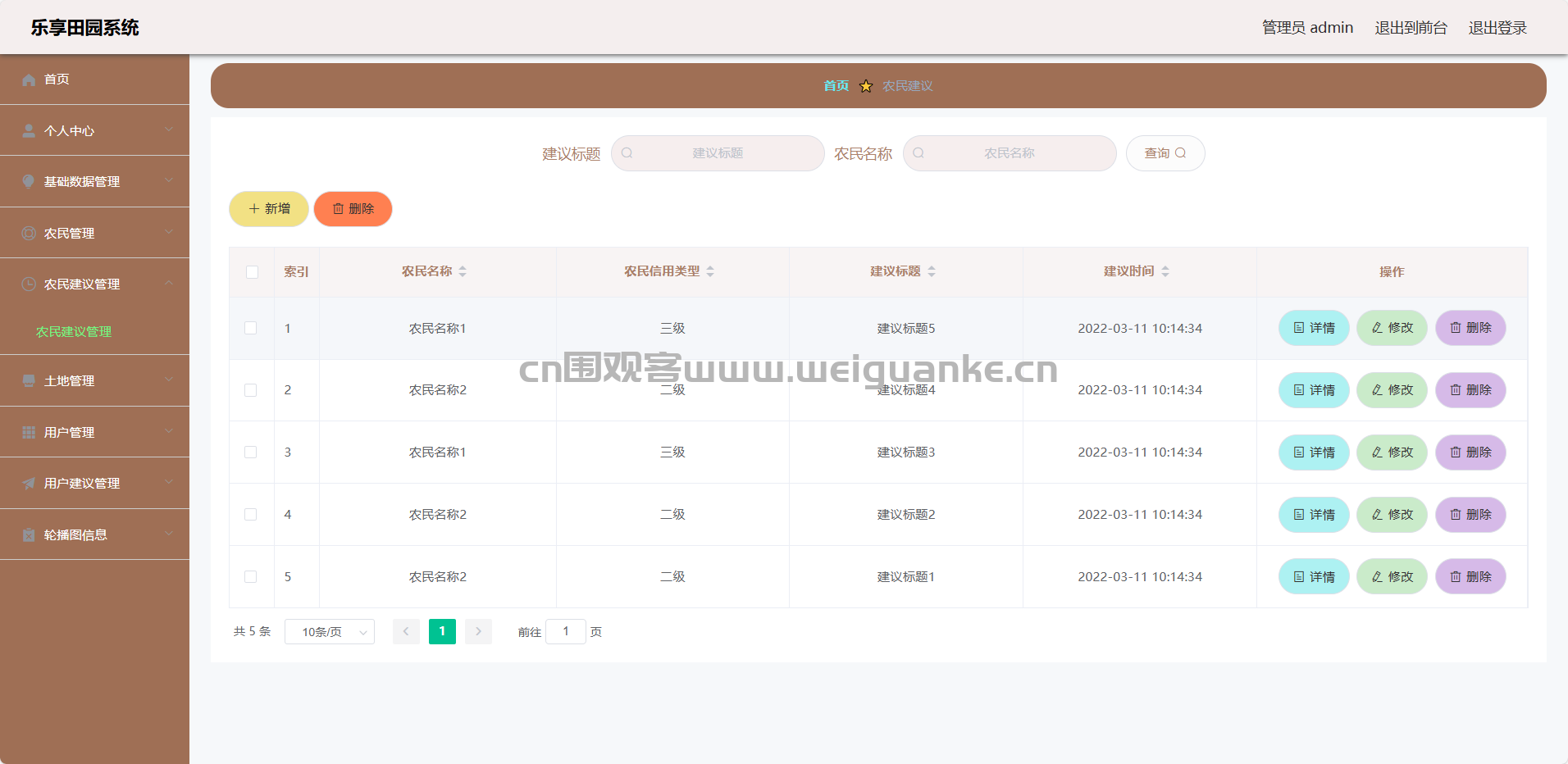1568x764 pixels.
Task: Collapse the 农民建议管理 submenu chevron
Action: point(169,283)
